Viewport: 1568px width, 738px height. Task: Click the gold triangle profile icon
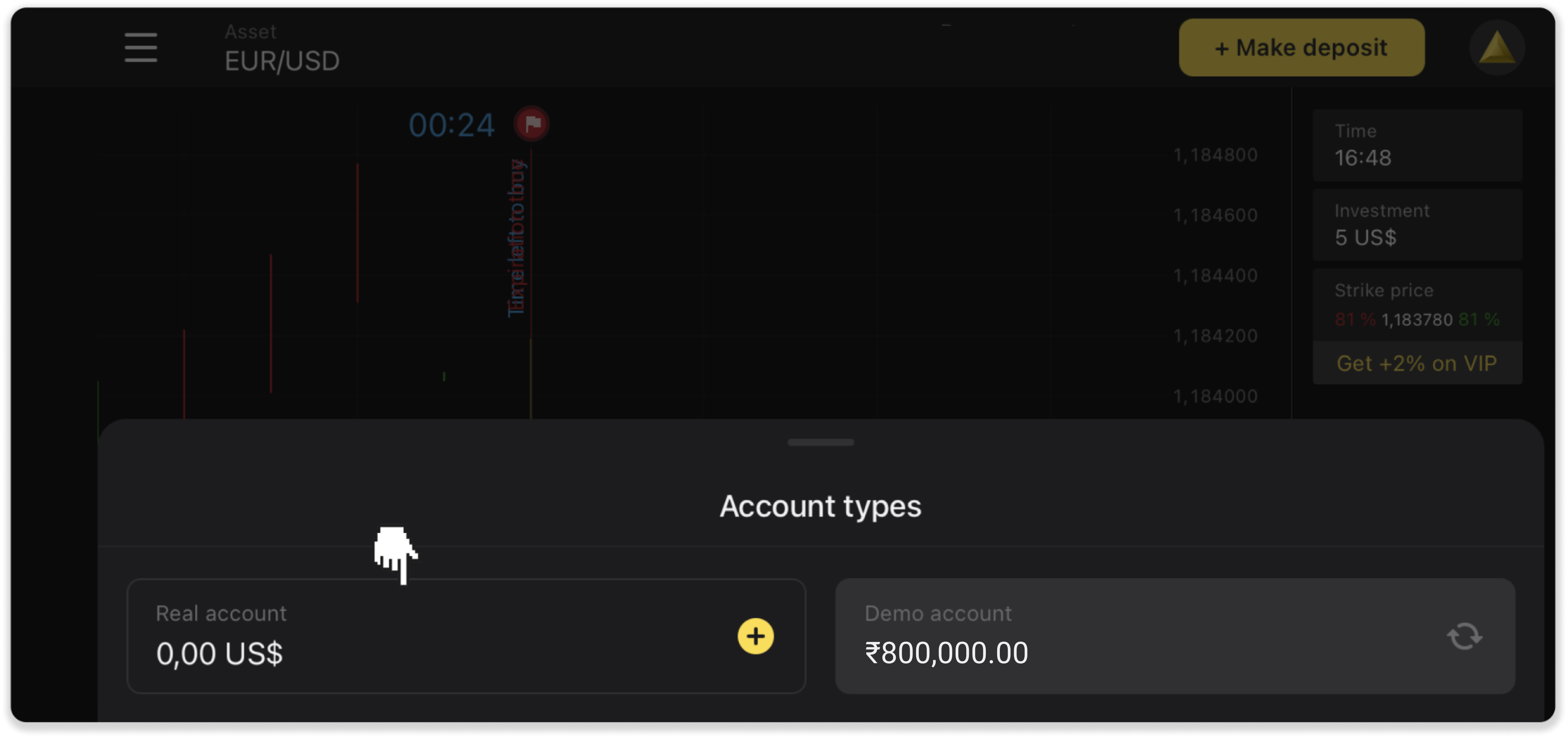[1497, 48]
